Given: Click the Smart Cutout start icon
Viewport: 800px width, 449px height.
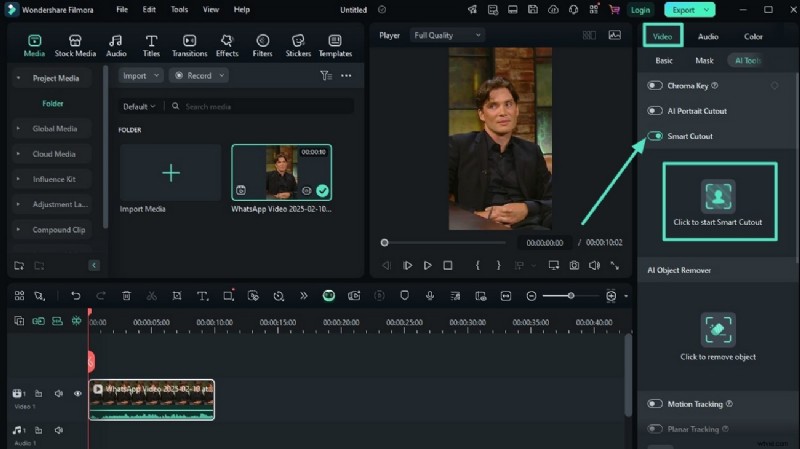Looking at the screenshot, I should point(718,195).
